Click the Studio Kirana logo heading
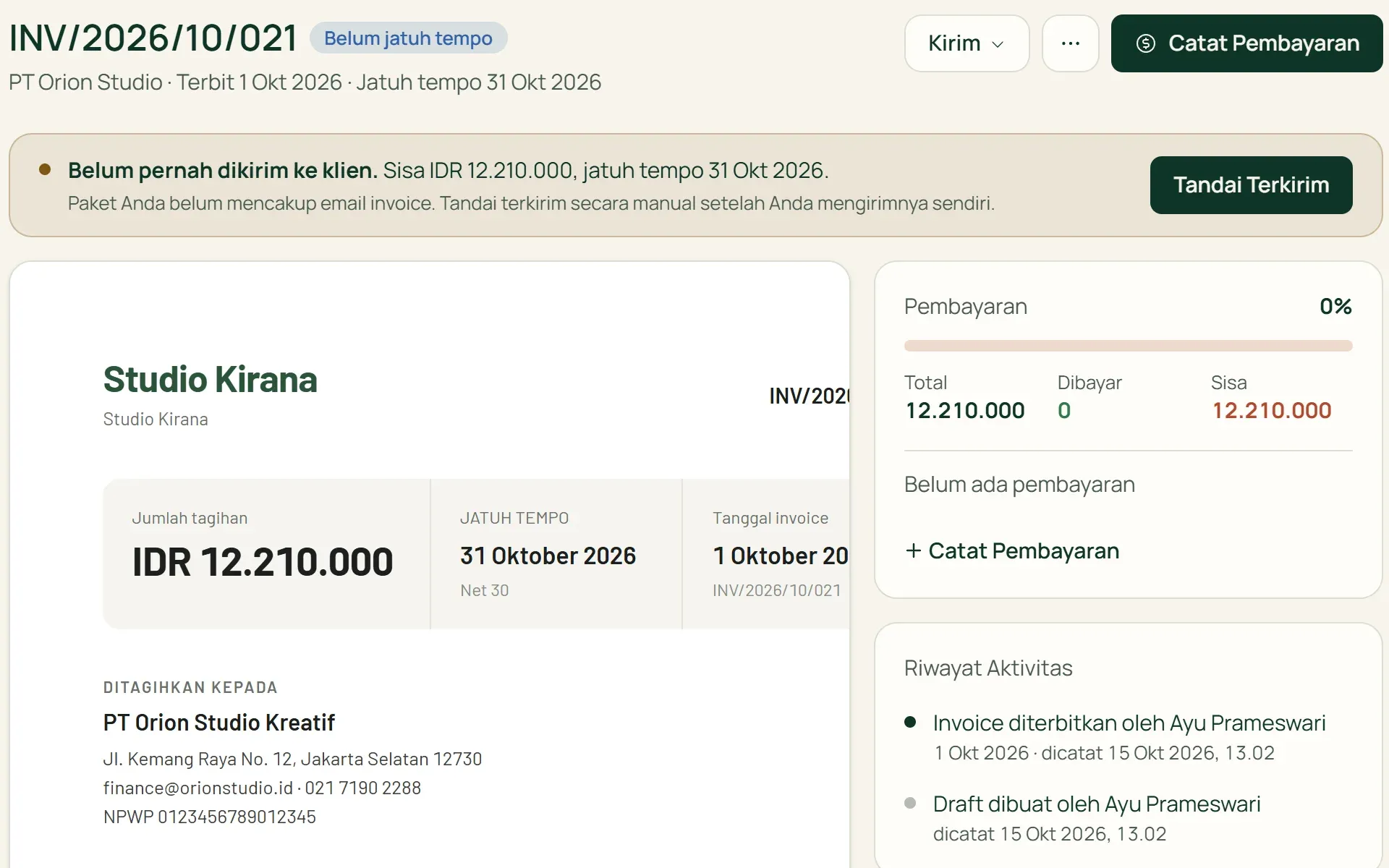The image size is (1389, 868). (210, 380)
